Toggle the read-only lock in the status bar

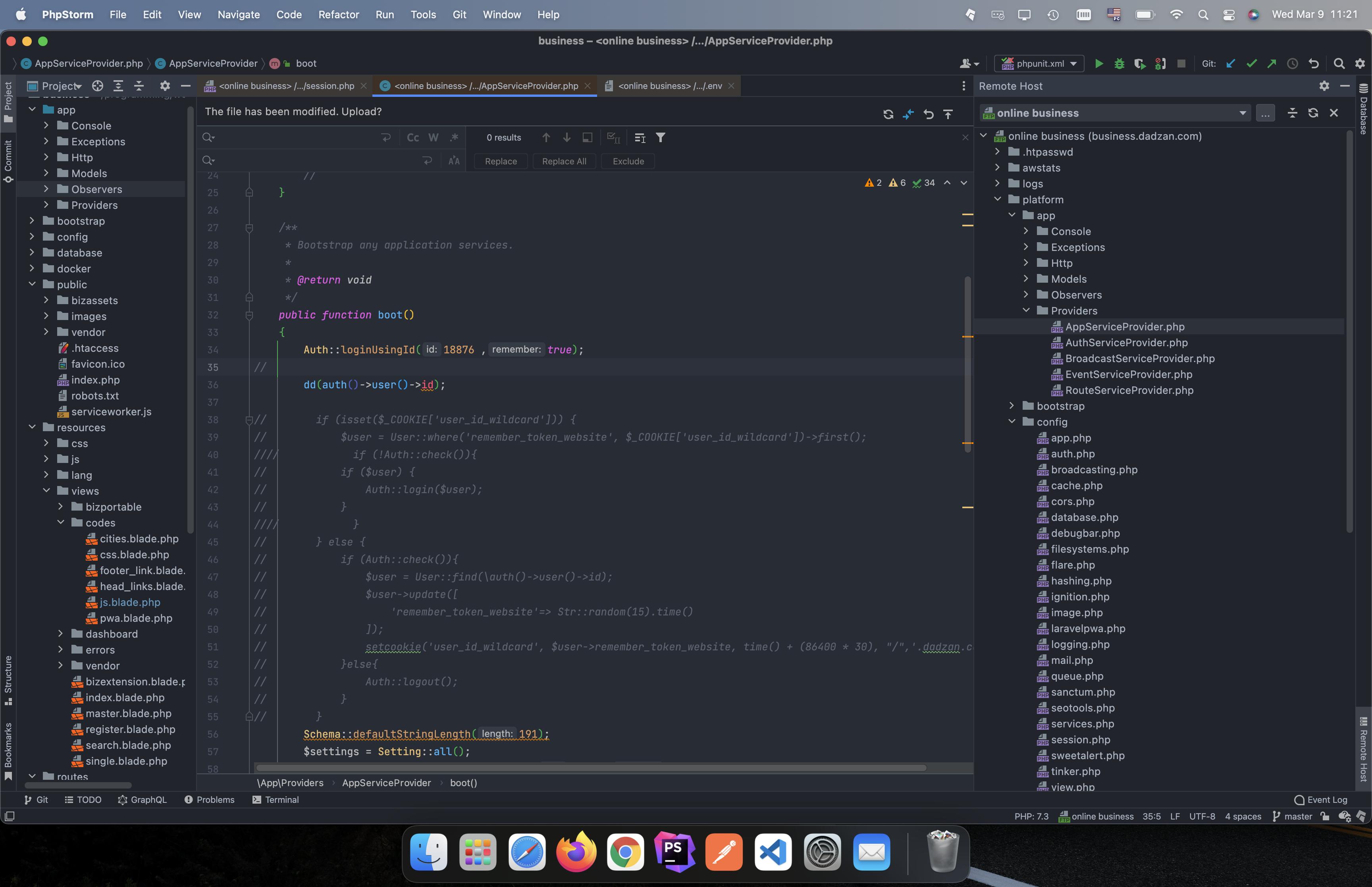click(1325, 816)
